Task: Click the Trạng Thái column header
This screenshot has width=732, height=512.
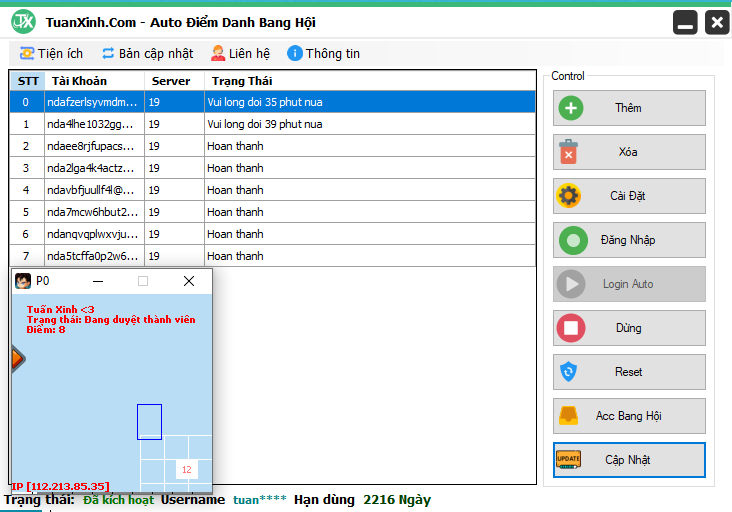Action: point(242,80)
